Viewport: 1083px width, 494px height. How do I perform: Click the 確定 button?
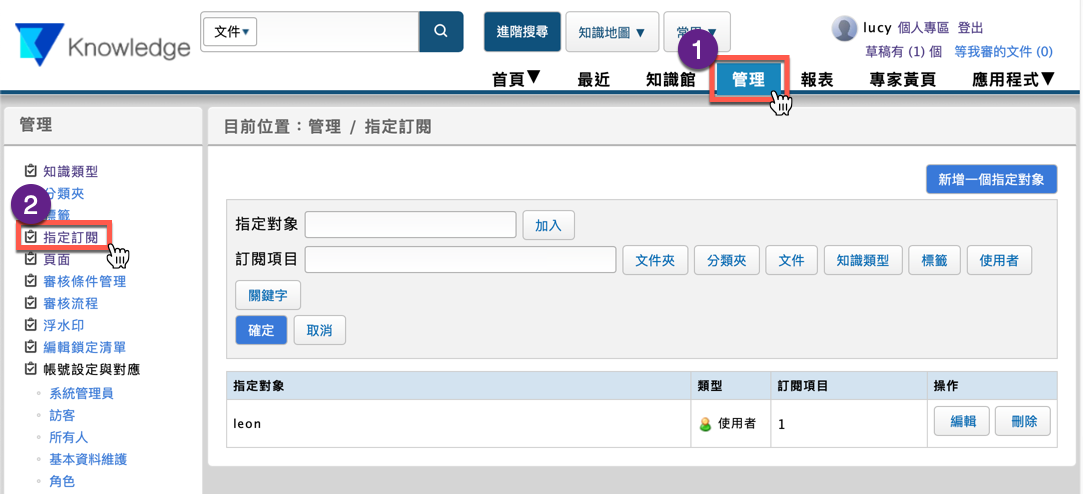tap(261, 330)
